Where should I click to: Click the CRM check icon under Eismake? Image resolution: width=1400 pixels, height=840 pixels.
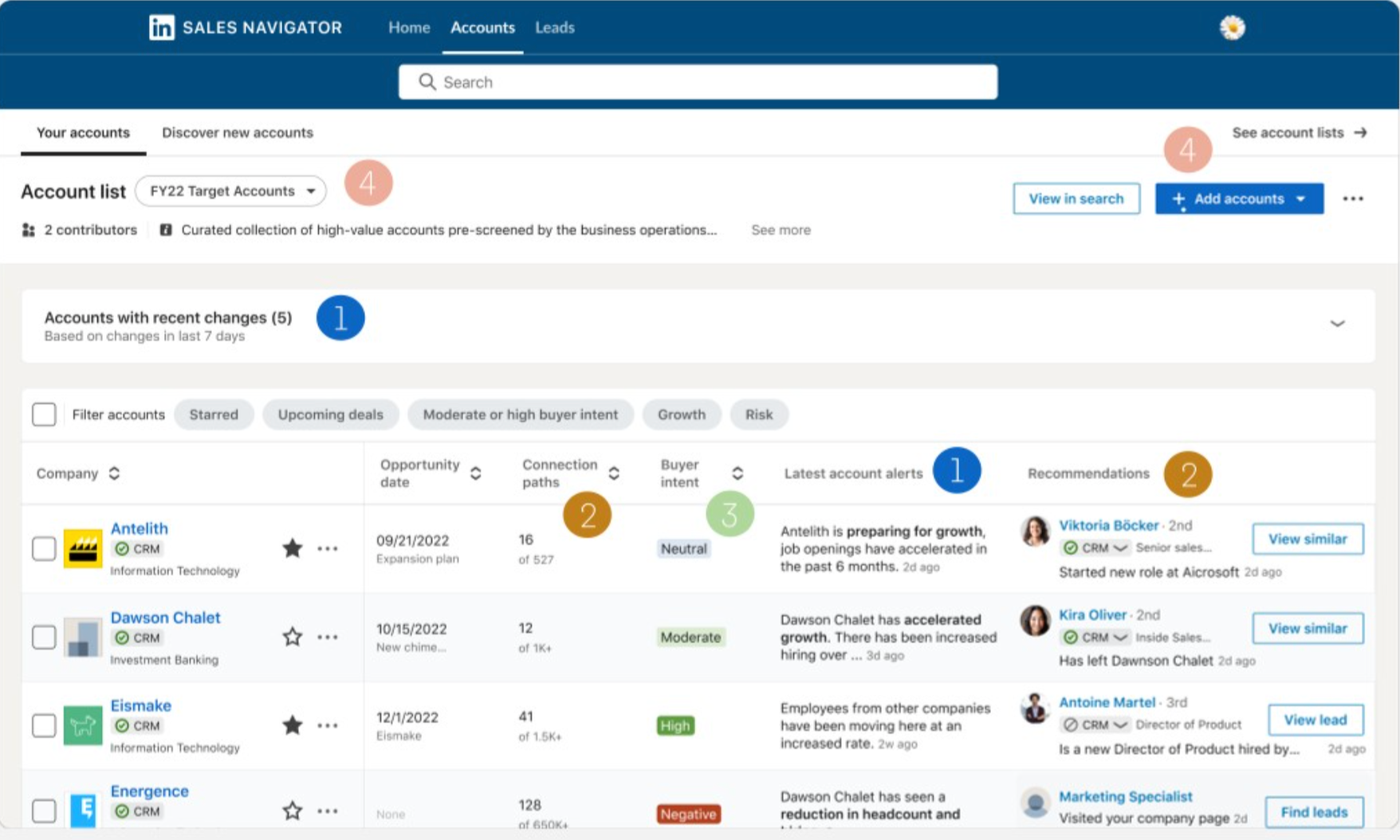[122, 726]
